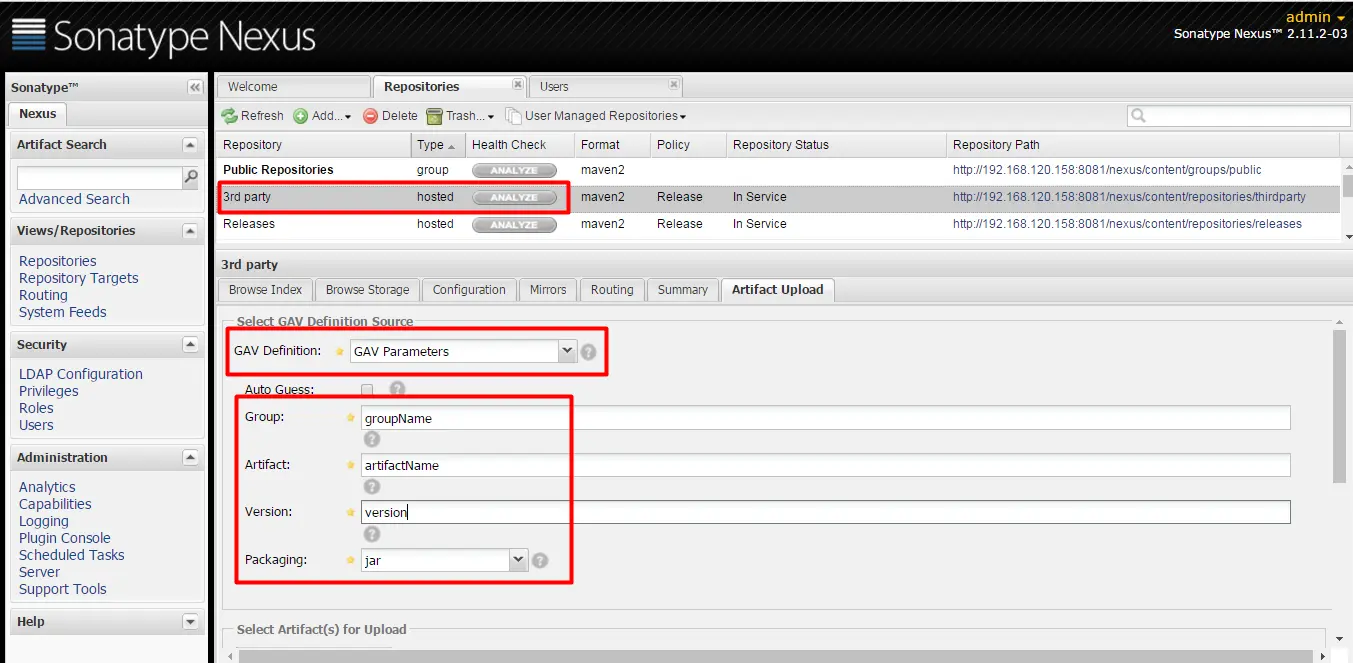This screenshot has width=1353, height=663.
Task: Open Plugin Console link
Action: click(x=65, y=538)
